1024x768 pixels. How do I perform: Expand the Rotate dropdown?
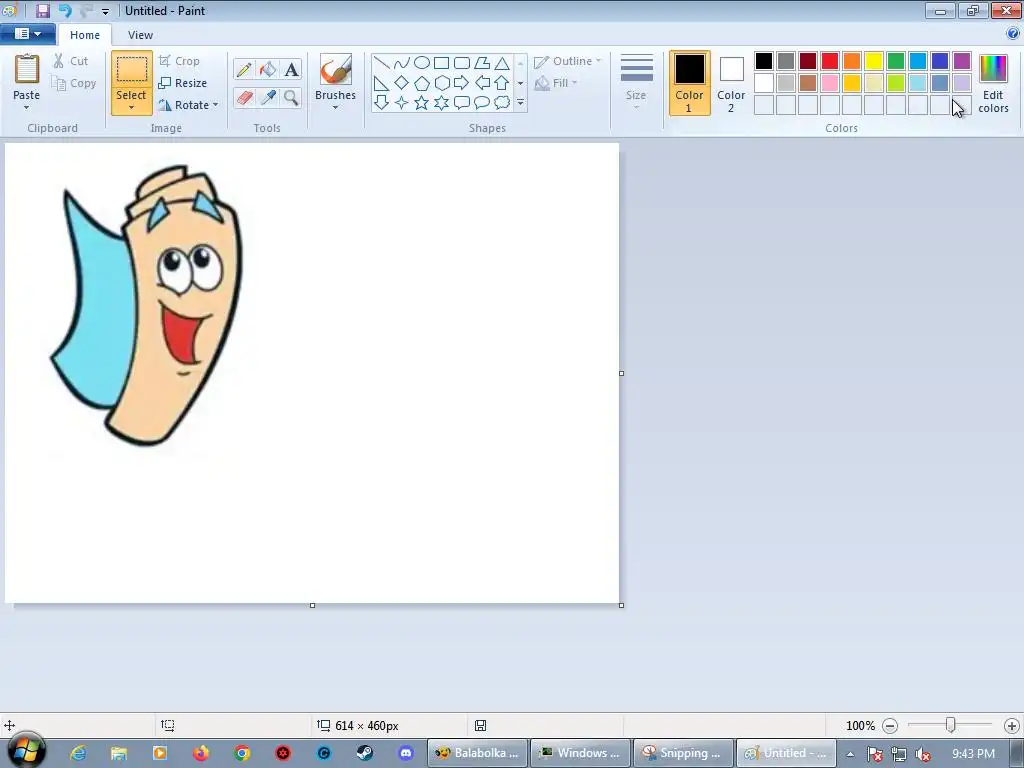tap(216, 104)
